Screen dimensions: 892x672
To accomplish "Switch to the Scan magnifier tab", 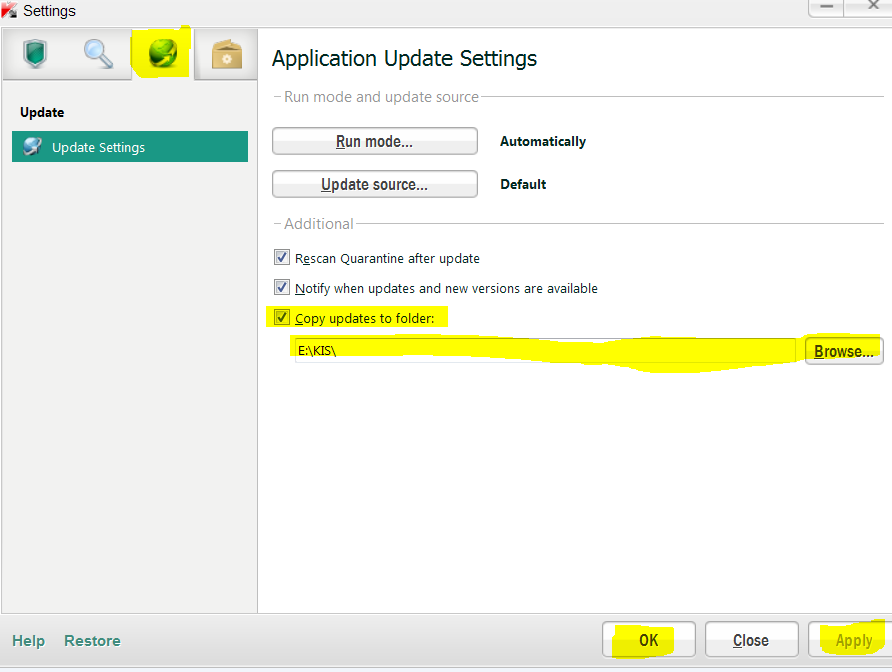I will pyautogui.click(x=98, y=54).
